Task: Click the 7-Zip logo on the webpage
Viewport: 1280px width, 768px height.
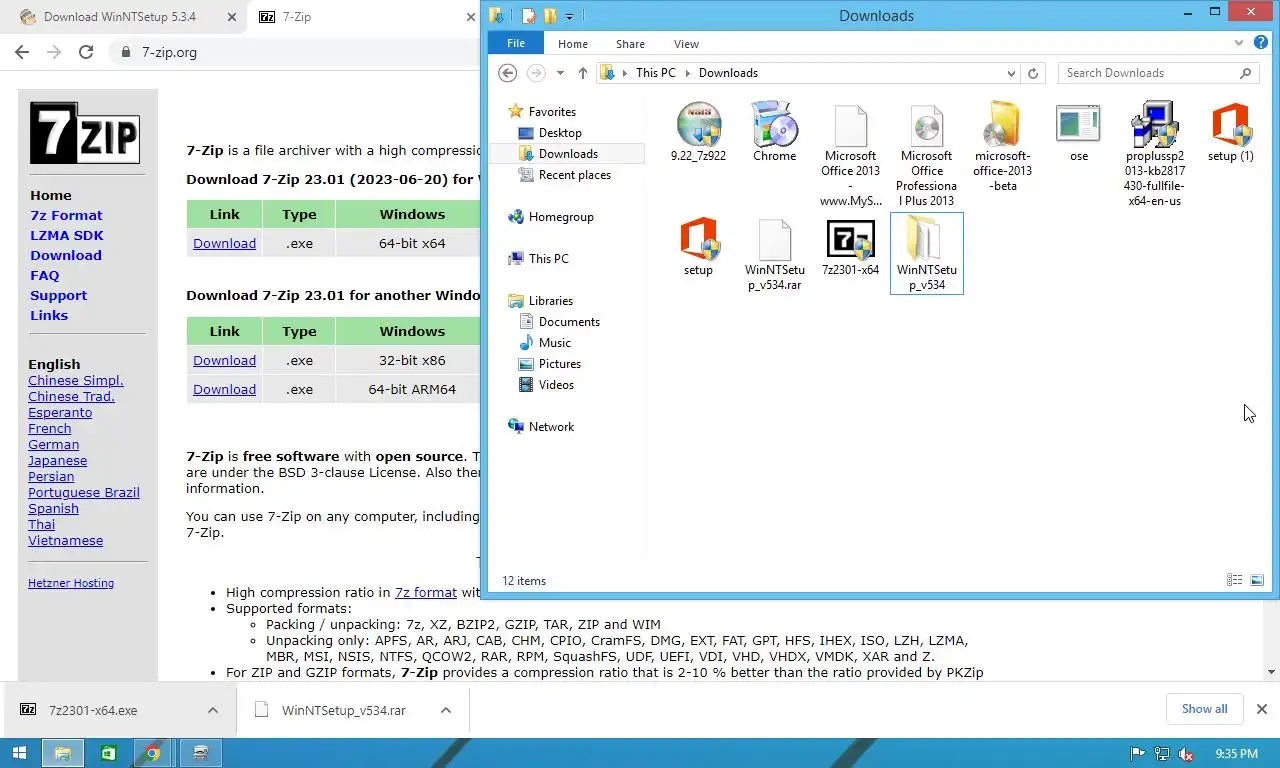Action: 84,132
